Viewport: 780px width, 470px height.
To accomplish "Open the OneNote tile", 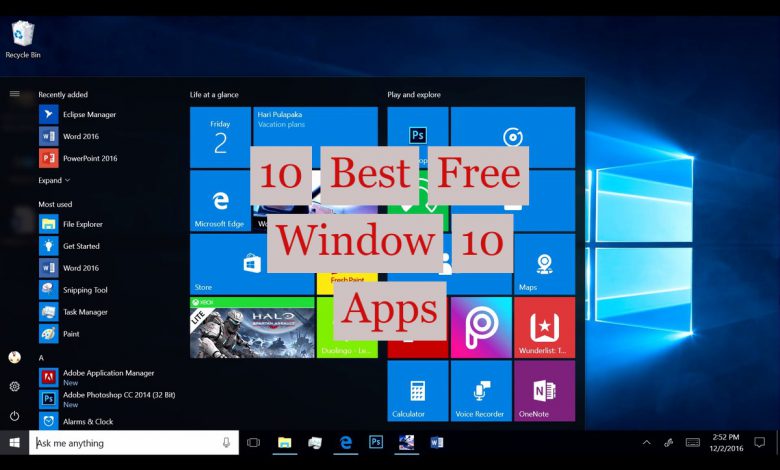I will coord(545,391).
